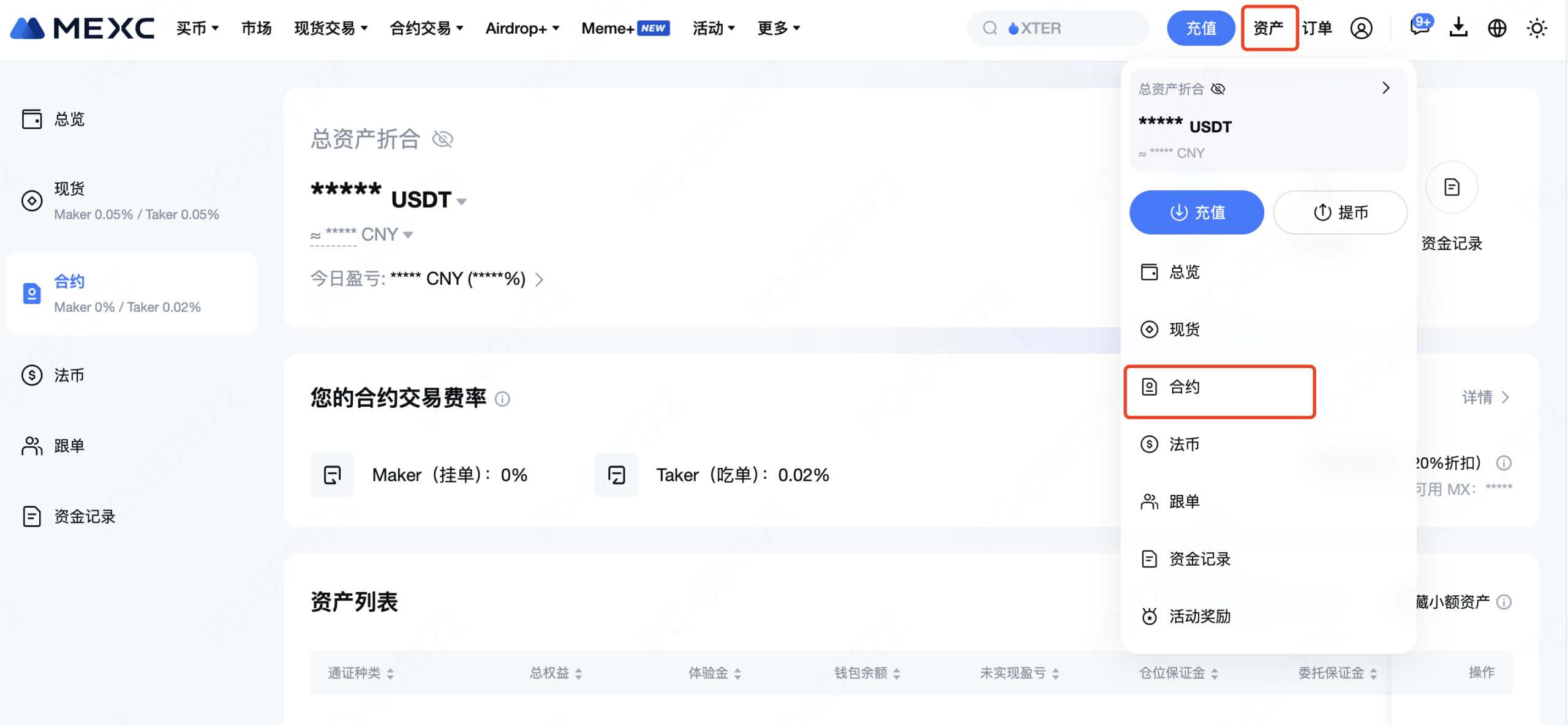Click the user profile avatar icon
This screenshot has height=725, width=1568.
coord(1361,28)
